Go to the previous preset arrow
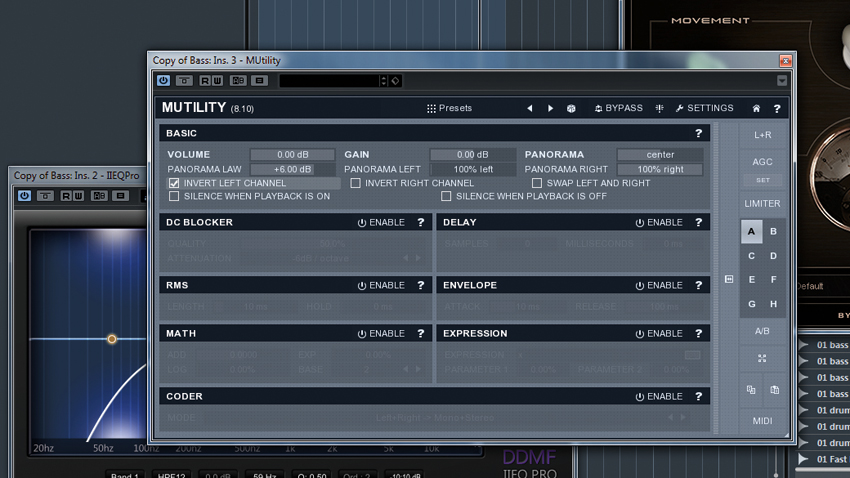Screen dimensions: 850x478 pos(530,108)
